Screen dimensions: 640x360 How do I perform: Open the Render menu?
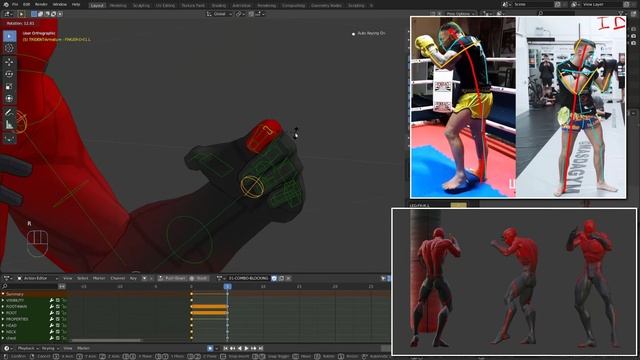coord(41,4)
